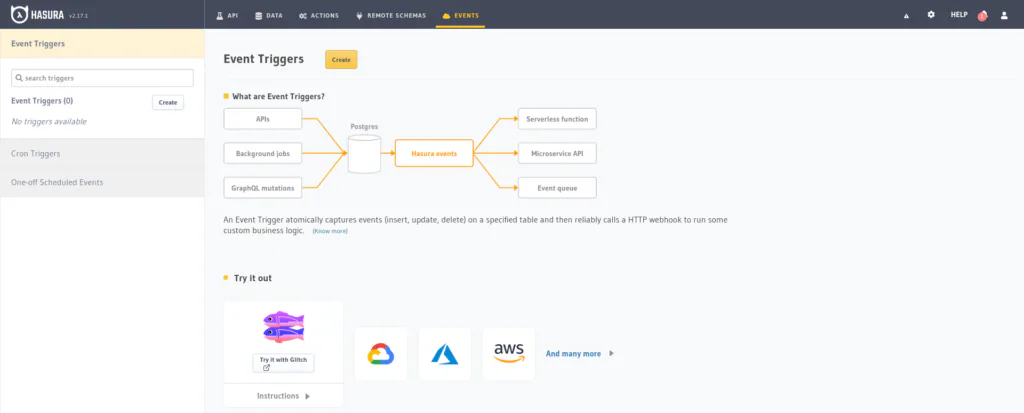
Task: Focus the search triggers input field
Action: (103, 78)
